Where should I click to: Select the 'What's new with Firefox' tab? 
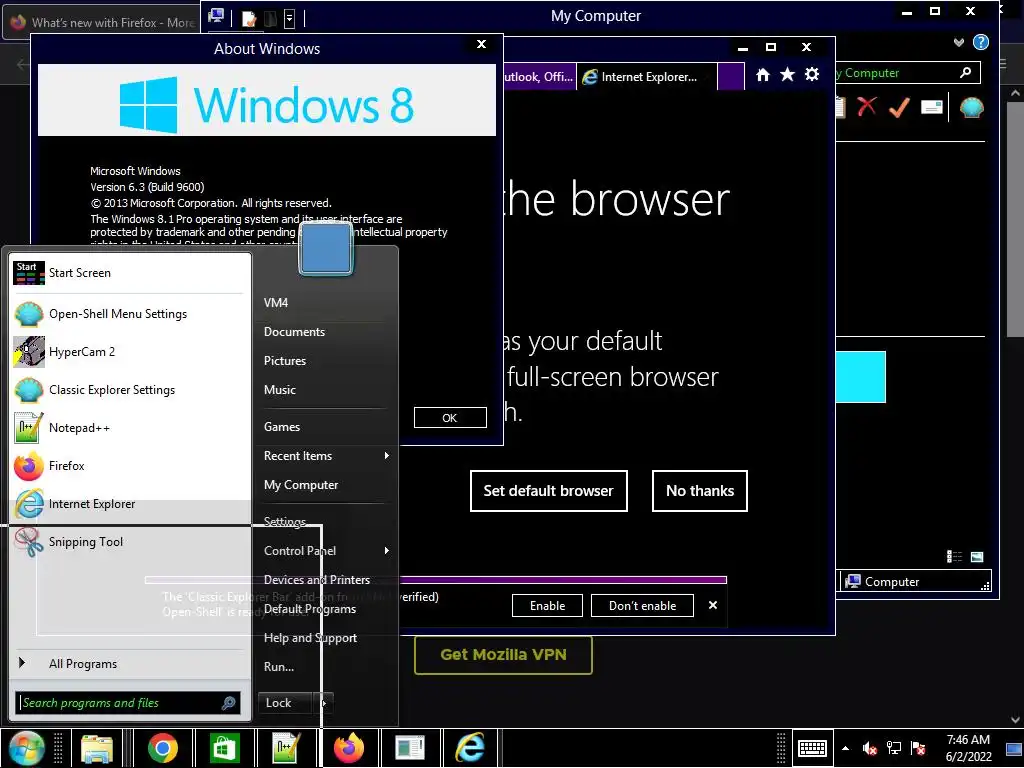point(101,23)
